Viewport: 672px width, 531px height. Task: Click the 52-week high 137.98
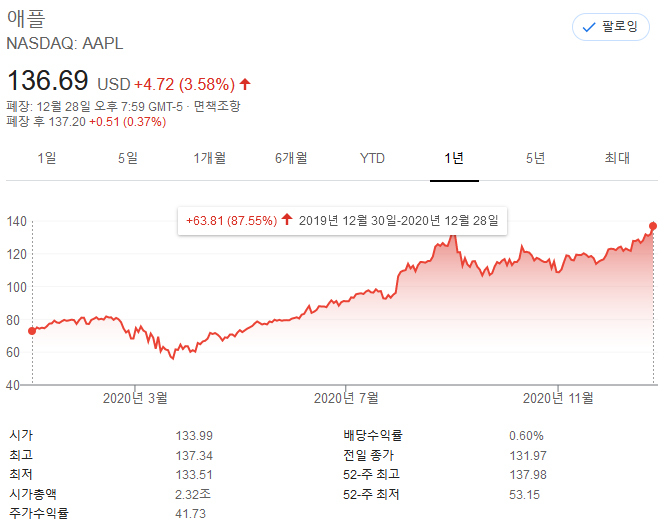pos(528,475)
